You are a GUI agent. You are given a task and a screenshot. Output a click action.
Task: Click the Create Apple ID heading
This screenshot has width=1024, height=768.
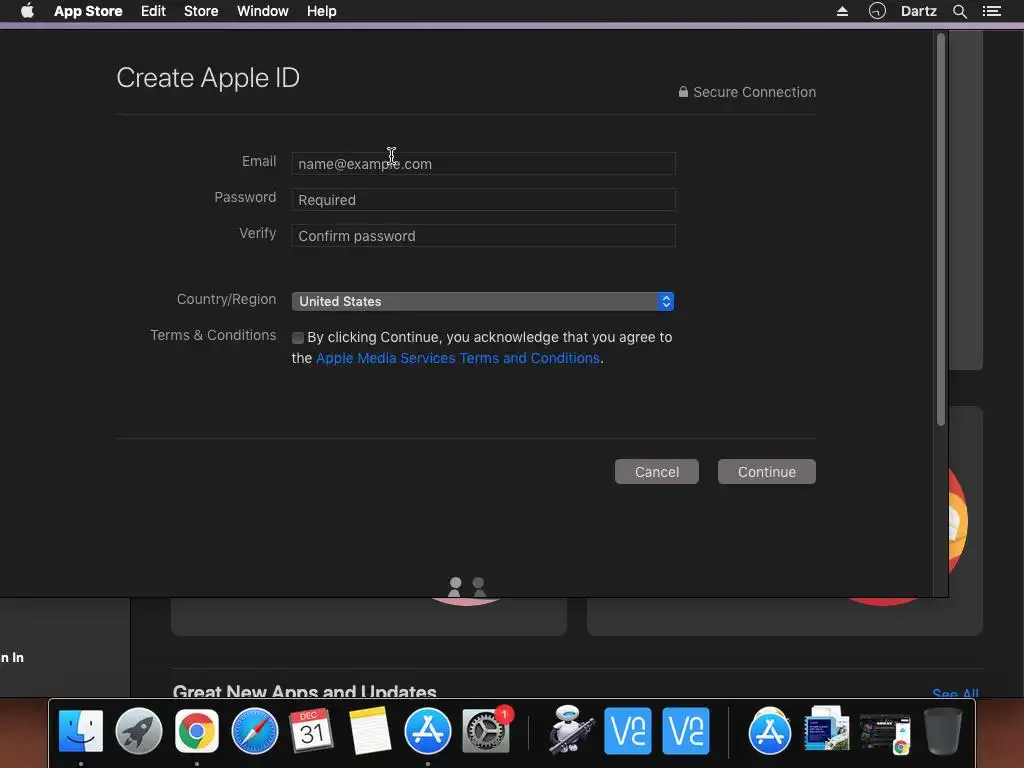point(208,78)
